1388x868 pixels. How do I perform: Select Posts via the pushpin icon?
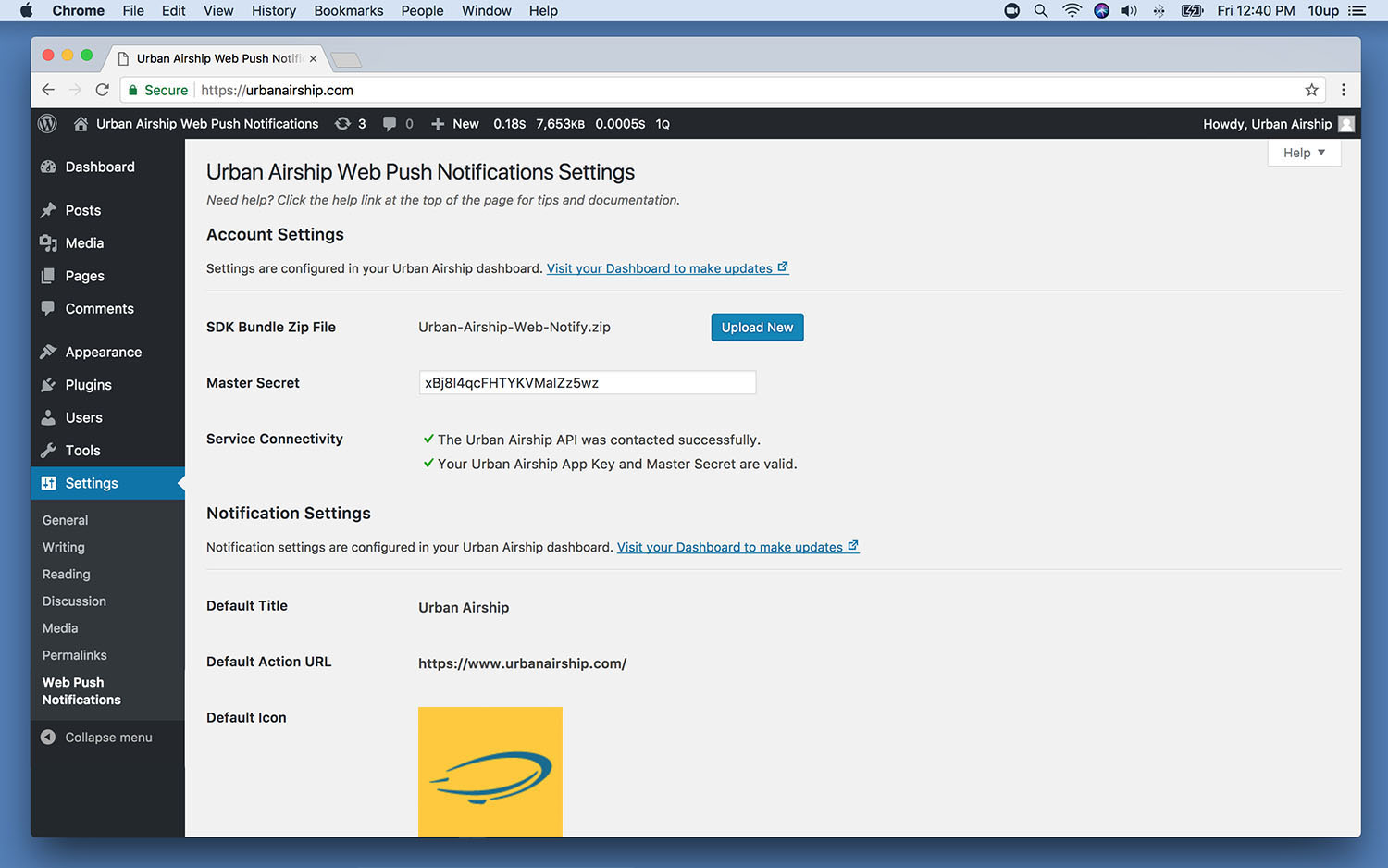(48, 209)
